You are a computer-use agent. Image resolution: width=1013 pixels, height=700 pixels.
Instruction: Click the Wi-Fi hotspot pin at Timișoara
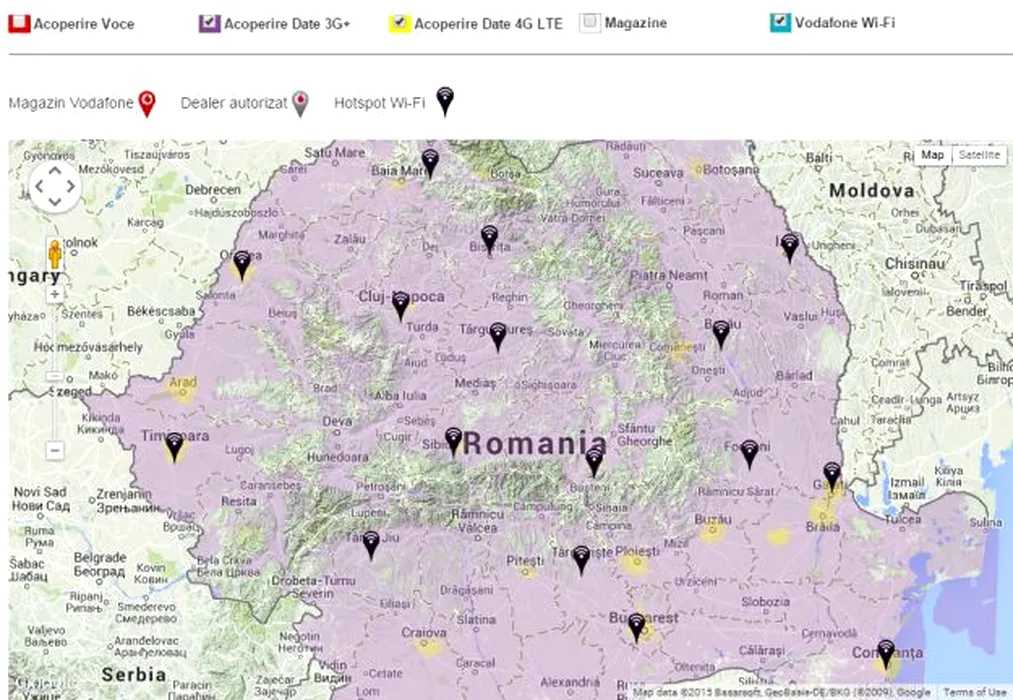175,446
